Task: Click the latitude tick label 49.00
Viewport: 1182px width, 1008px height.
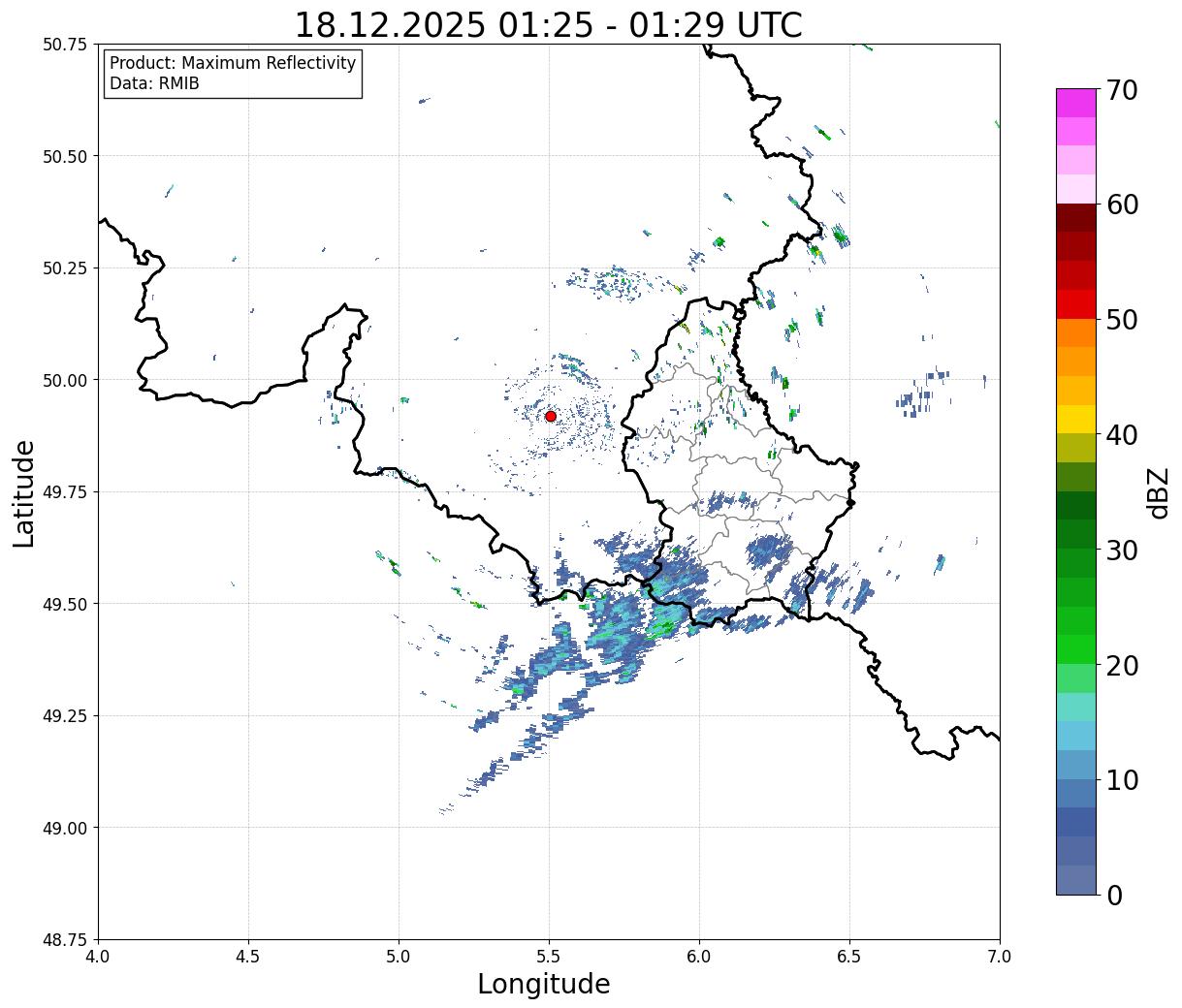Action: [65, 828]
